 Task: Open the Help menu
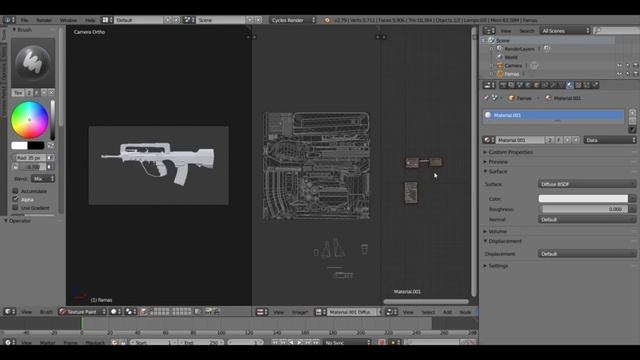pos(90,20)
